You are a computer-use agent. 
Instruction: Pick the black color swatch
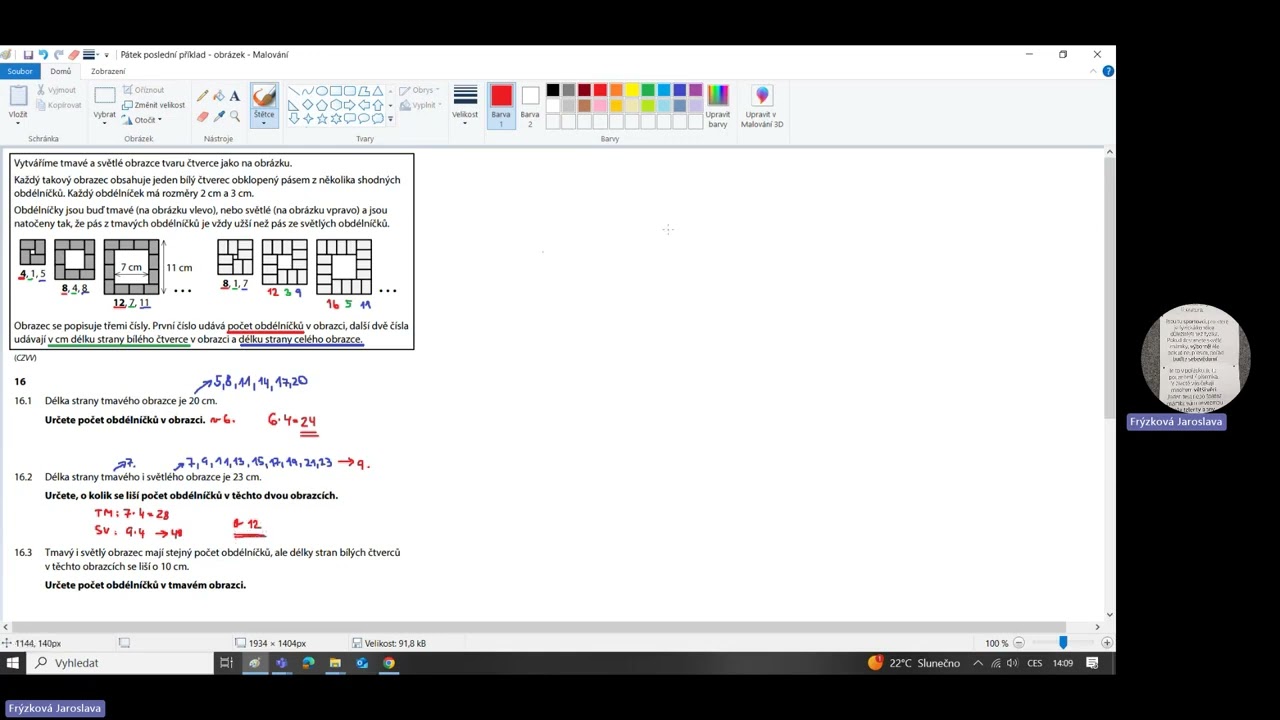552,90
